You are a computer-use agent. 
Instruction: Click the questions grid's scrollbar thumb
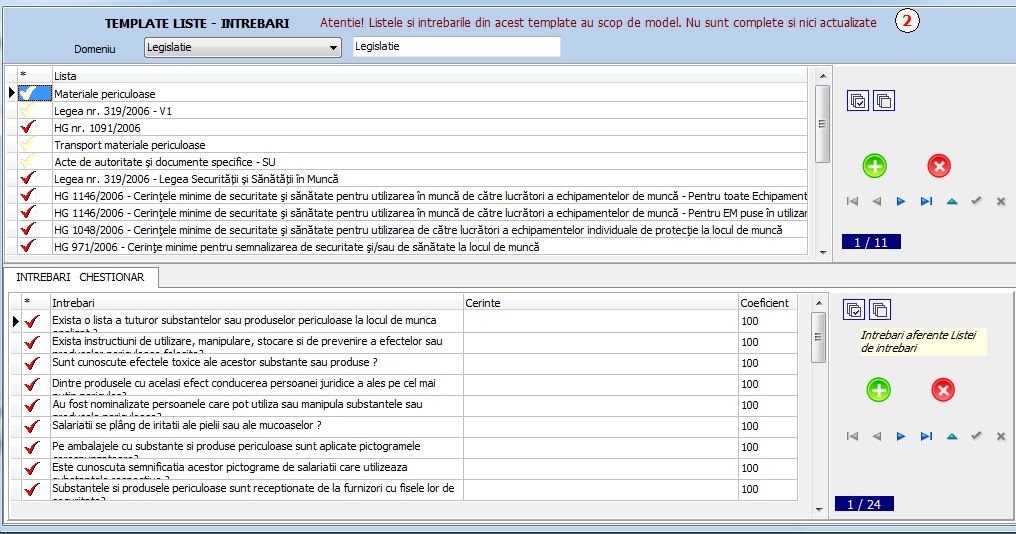[818, 337]
